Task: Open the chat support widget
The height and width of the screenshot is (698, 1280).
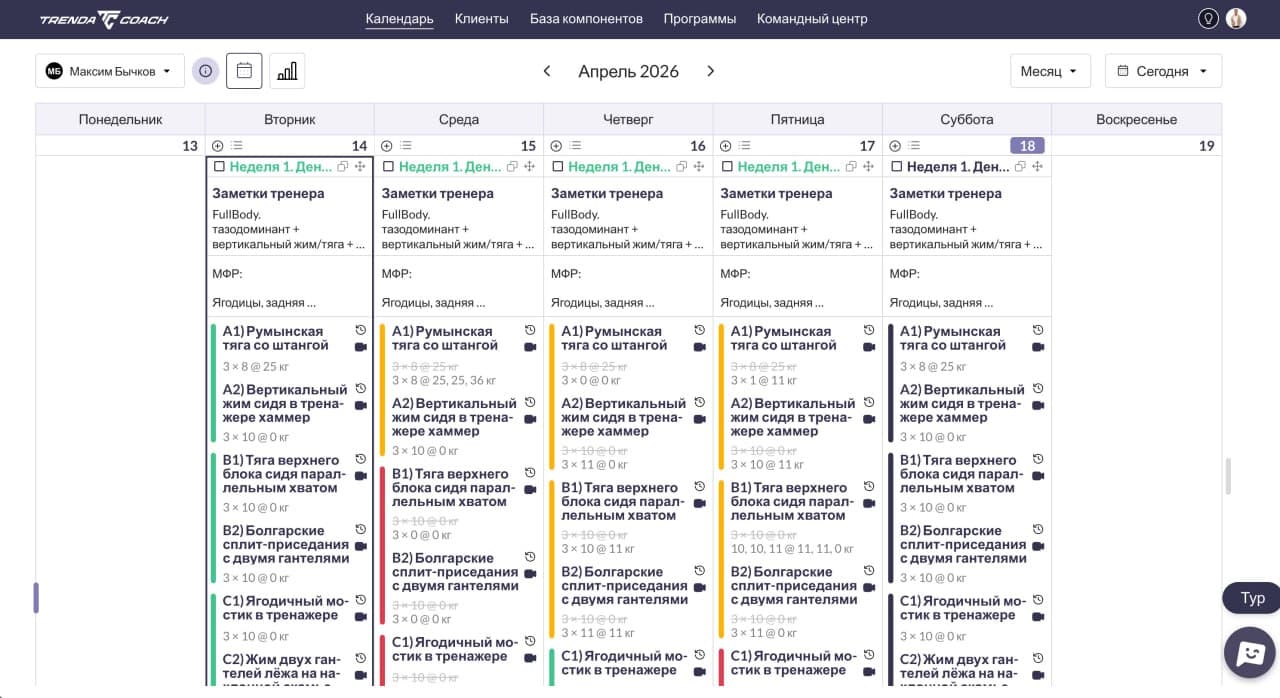Action: [1249, 653]
